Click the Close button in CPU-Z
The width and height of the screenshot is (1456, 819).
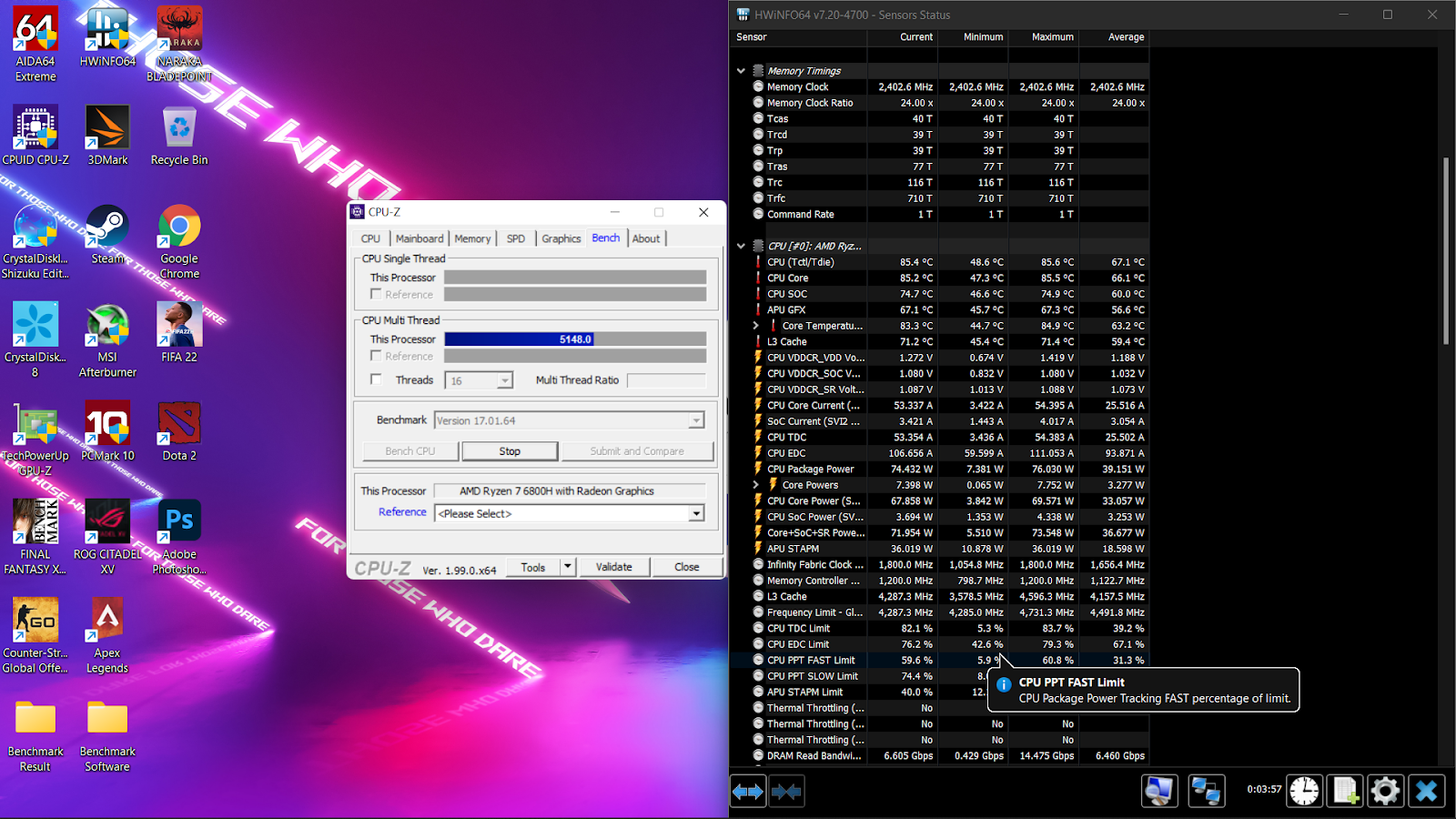(x=687, y=567)
